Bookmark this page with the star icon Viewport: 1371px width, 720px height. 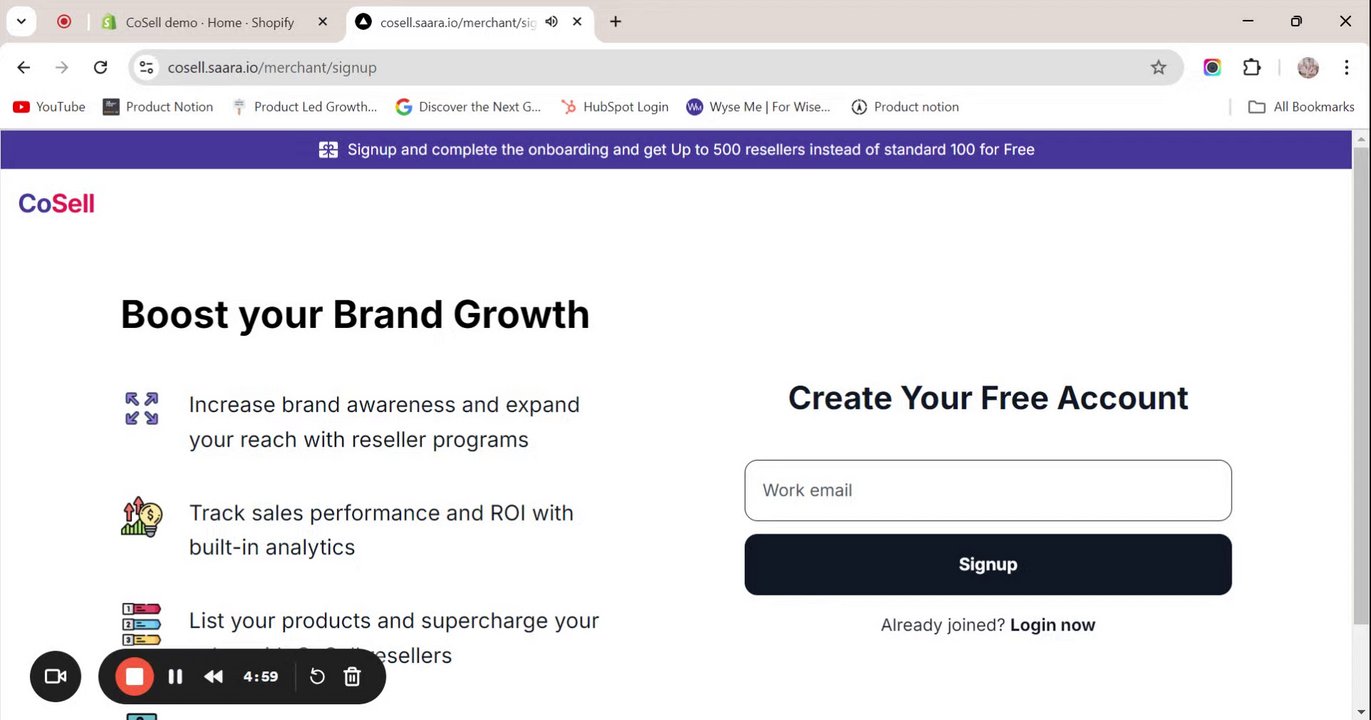[1158, 67]
